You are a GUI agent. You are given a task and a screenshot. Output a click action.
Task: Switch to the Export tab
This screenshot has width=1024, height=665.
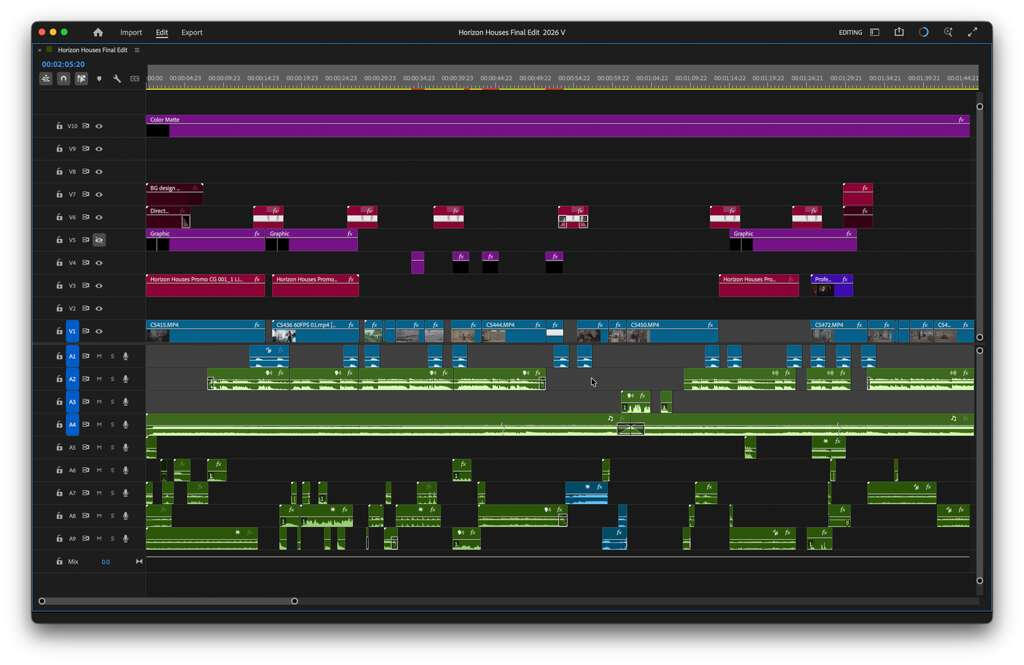pos(192,33)
